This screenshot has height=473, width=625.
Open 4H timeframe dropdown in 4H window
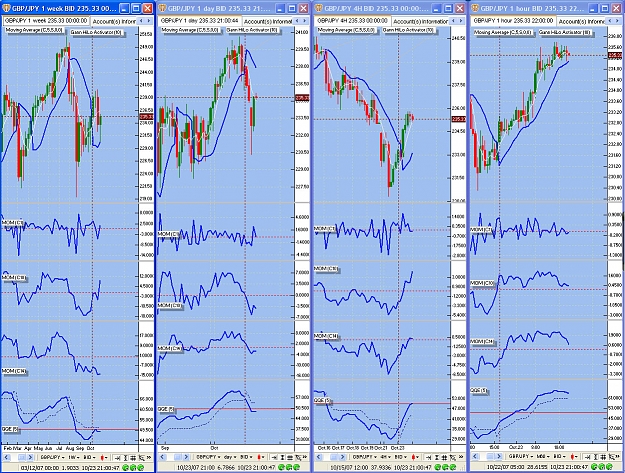click(x=385, y=457)
